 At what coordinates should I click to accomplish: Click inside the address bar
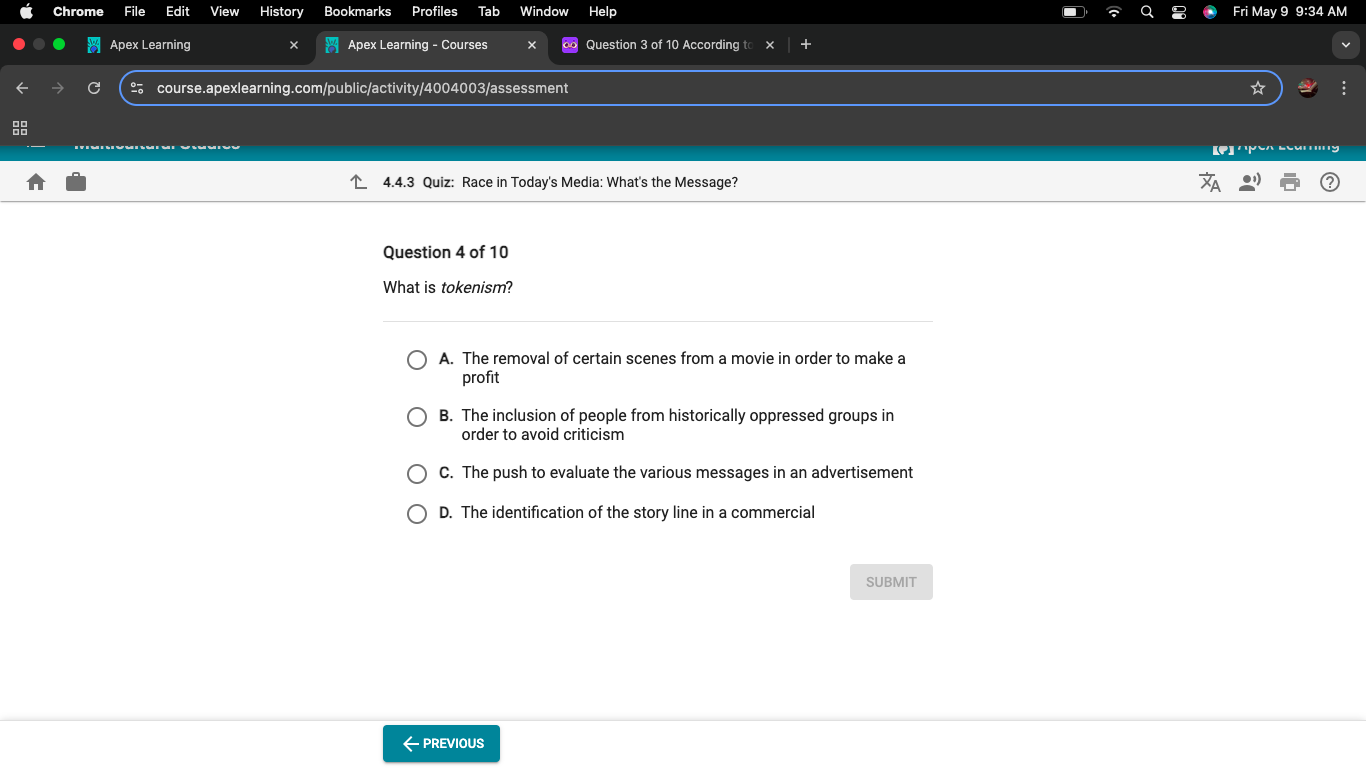pyautogui.click(x=600, y=88)
